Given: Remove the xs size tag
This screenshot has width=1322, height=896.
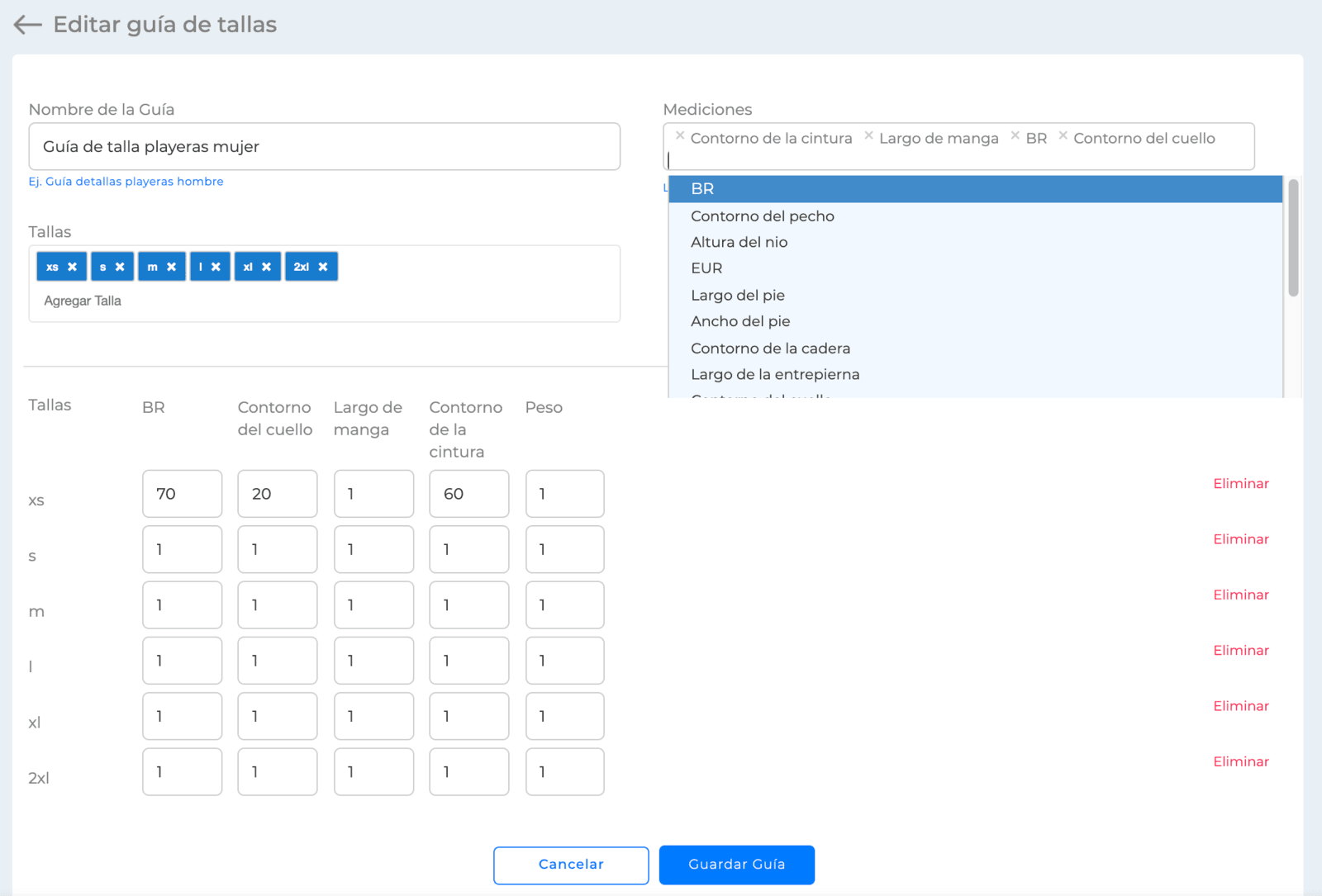Looking at the screenshot, I should coord(73,267).
